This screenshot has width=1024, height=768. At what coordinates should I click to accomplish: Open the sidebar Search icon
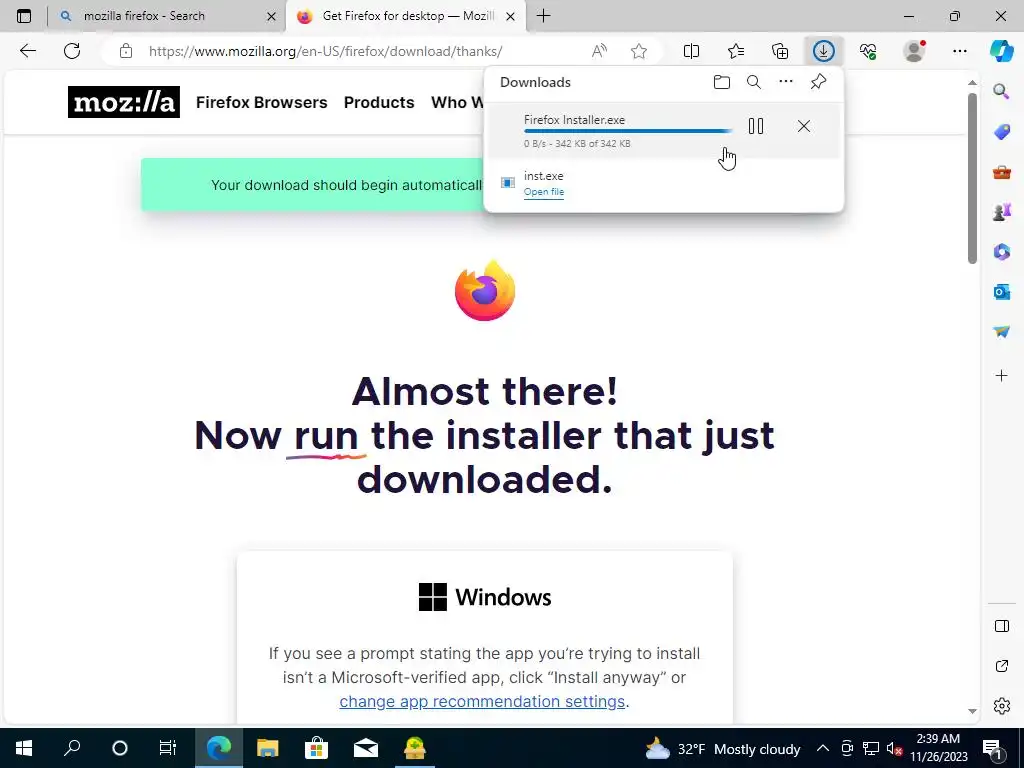coord(1001,91)
